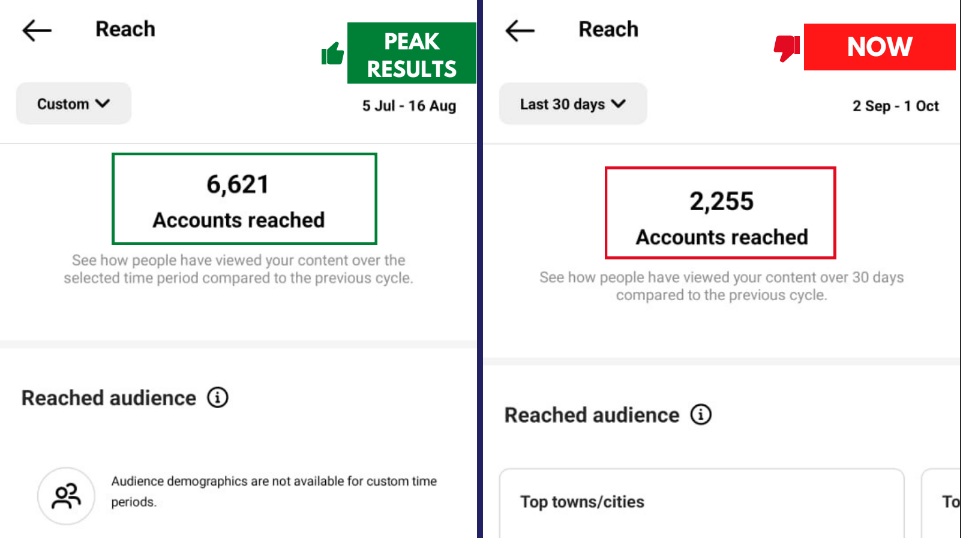Click the 2 Sep - 1 Oct date range
961x538 pixels.
pyautogui.click(x=895, y=106)
